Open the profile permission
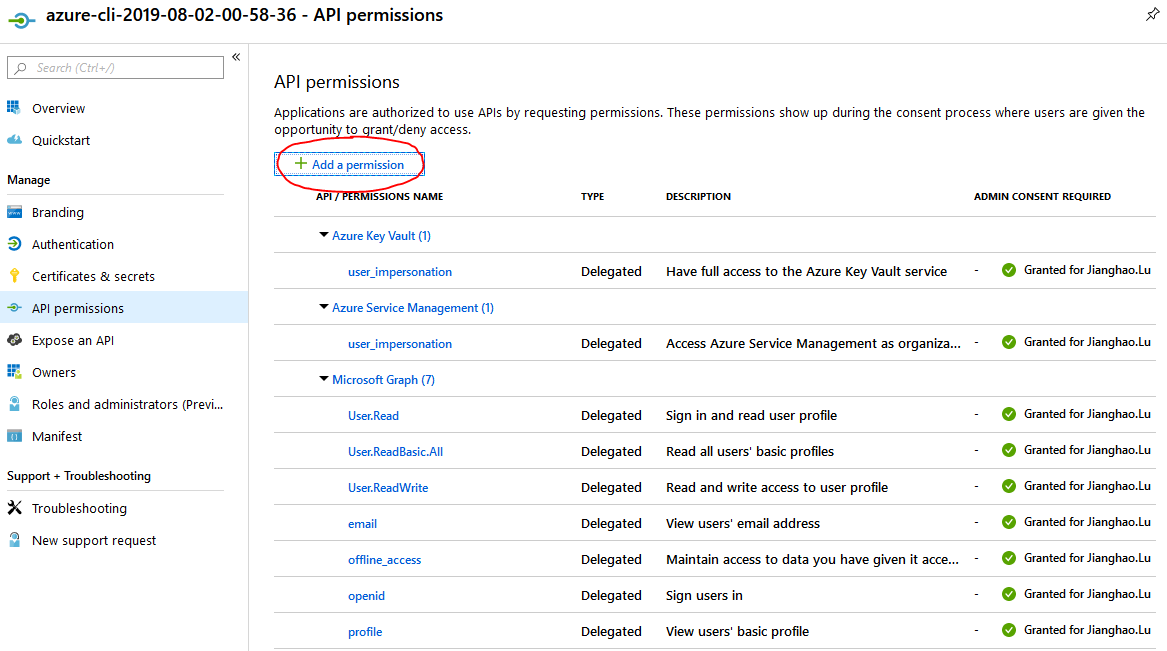Screen dimensions: 1167x651 click(365, 632)
